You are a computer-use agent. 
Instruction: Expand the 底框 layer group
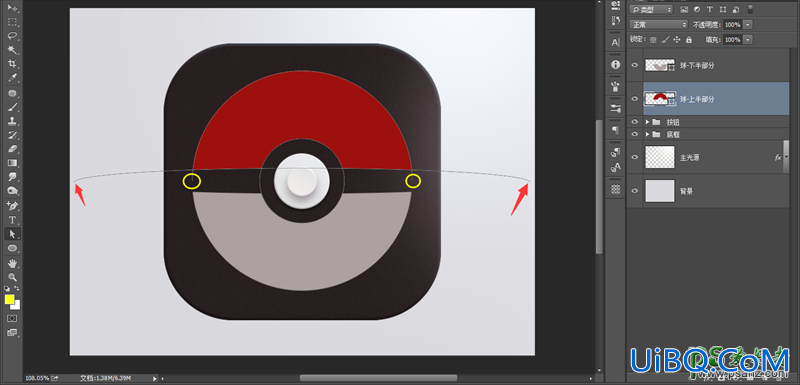click(647, 134)
